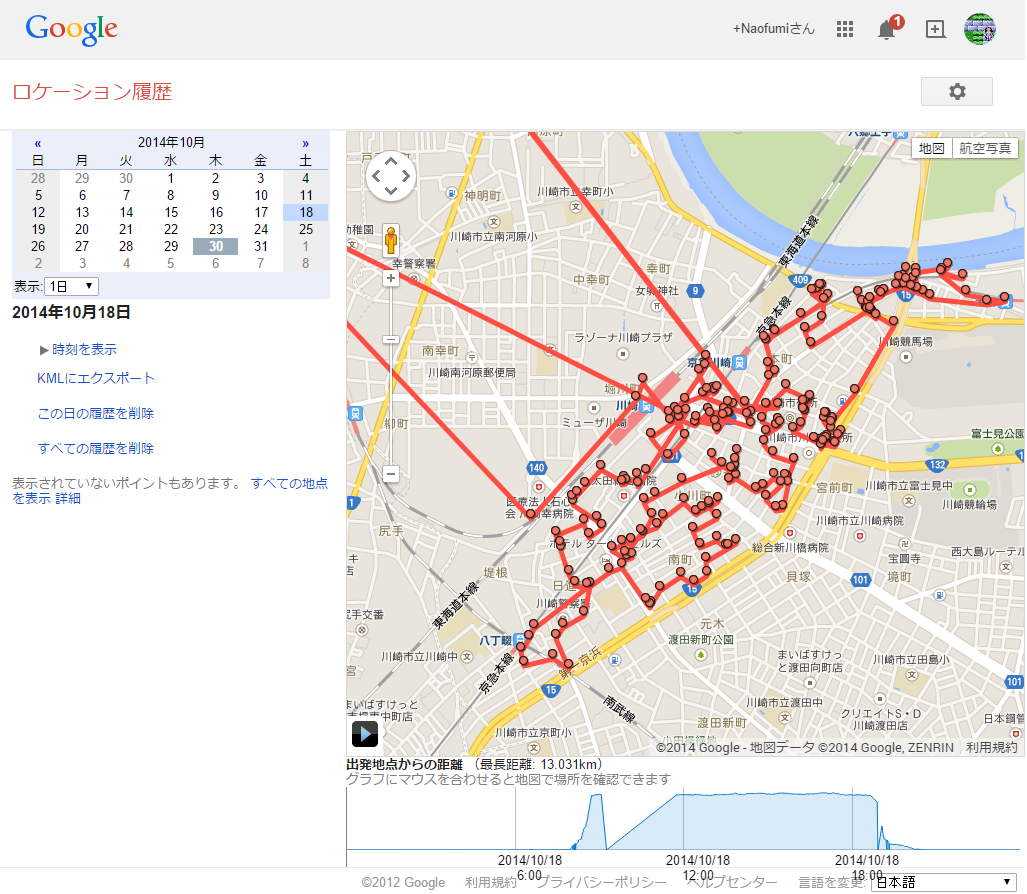Viewport: 1027px width, 894px height.
Task: Zoom out with map minus button
Action: (391, 474)
